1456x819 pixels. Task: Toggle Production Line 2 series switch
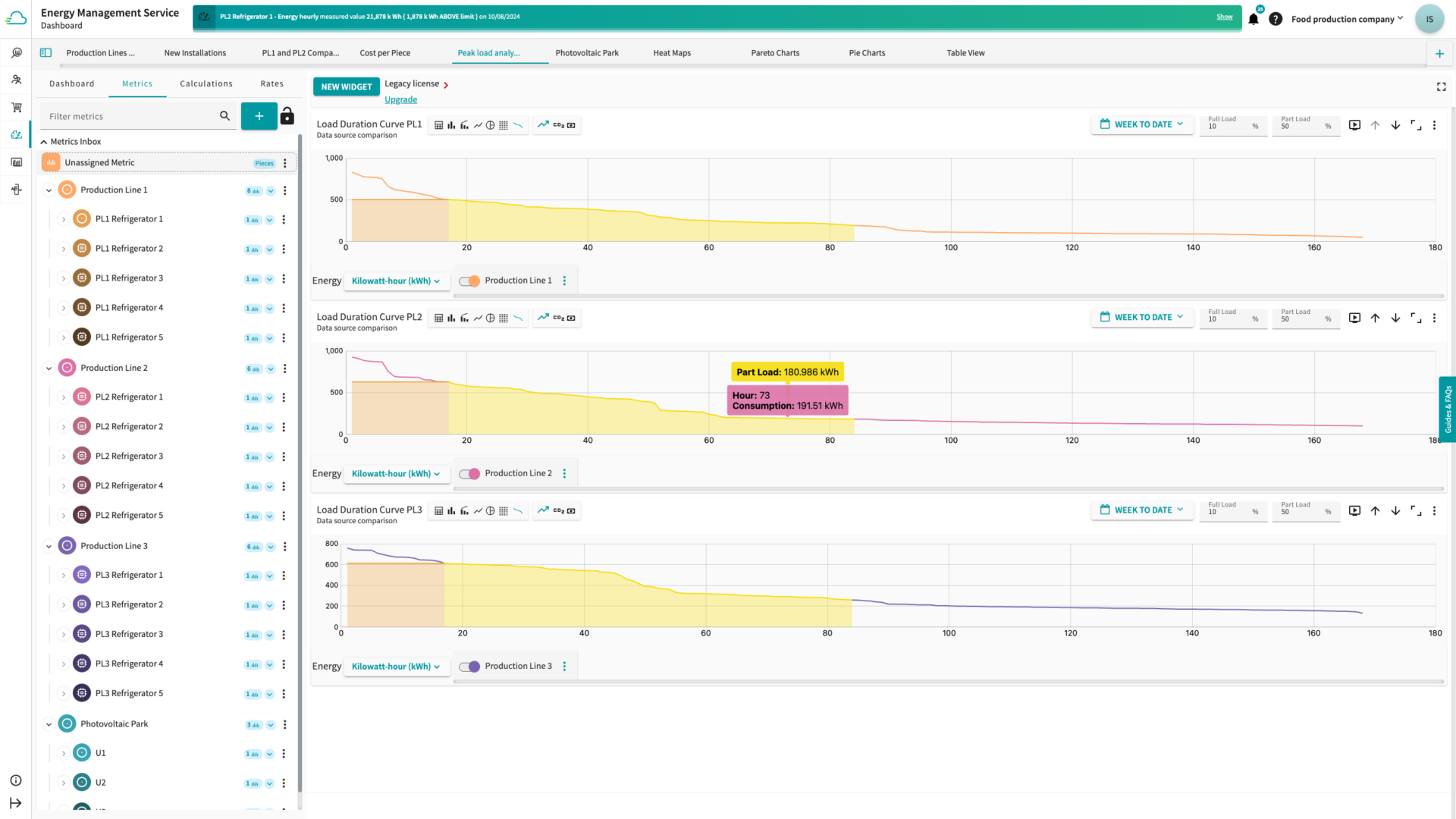pyautogui.click(x=469, y=474)
